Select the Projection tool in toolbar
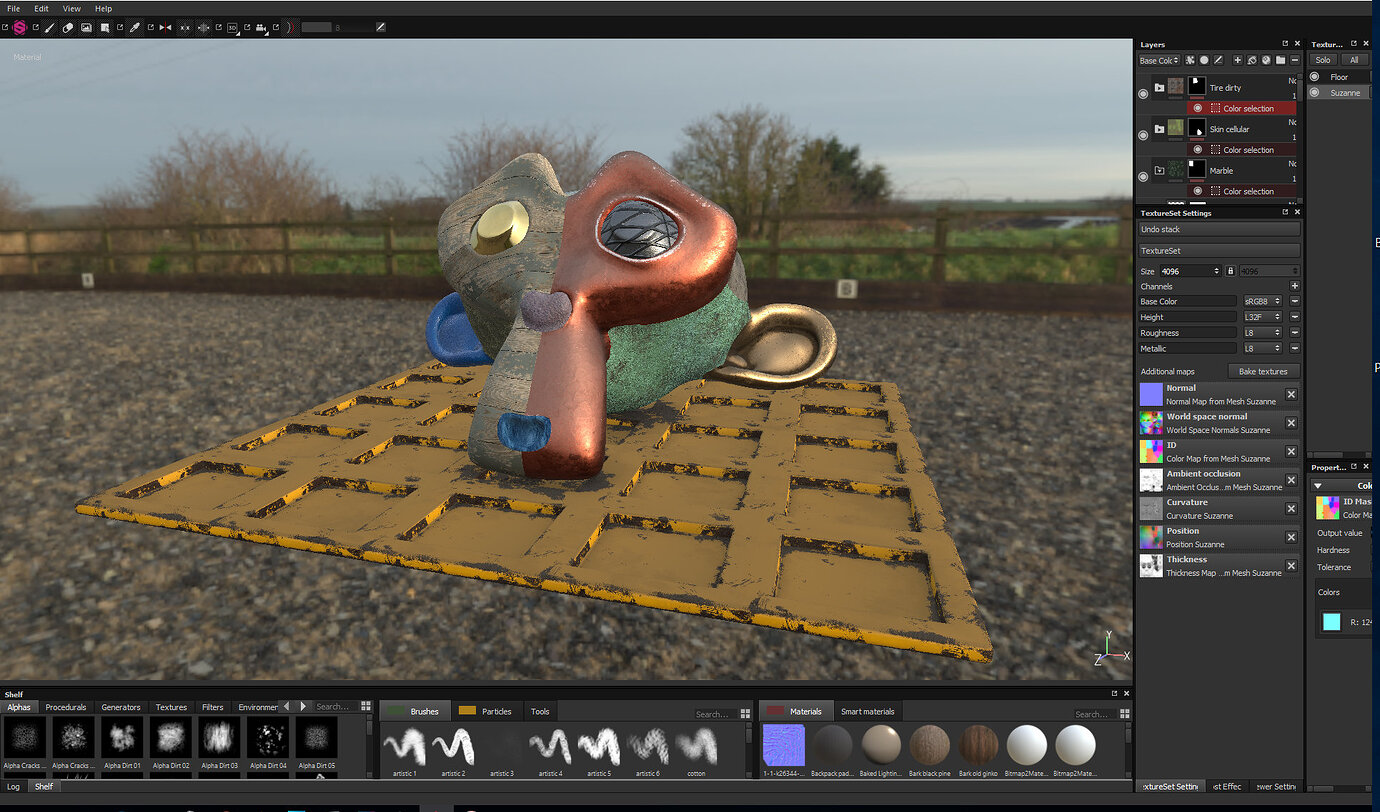Image resolution: width=1380 pixels, height=812 pixels. [87, 27]
